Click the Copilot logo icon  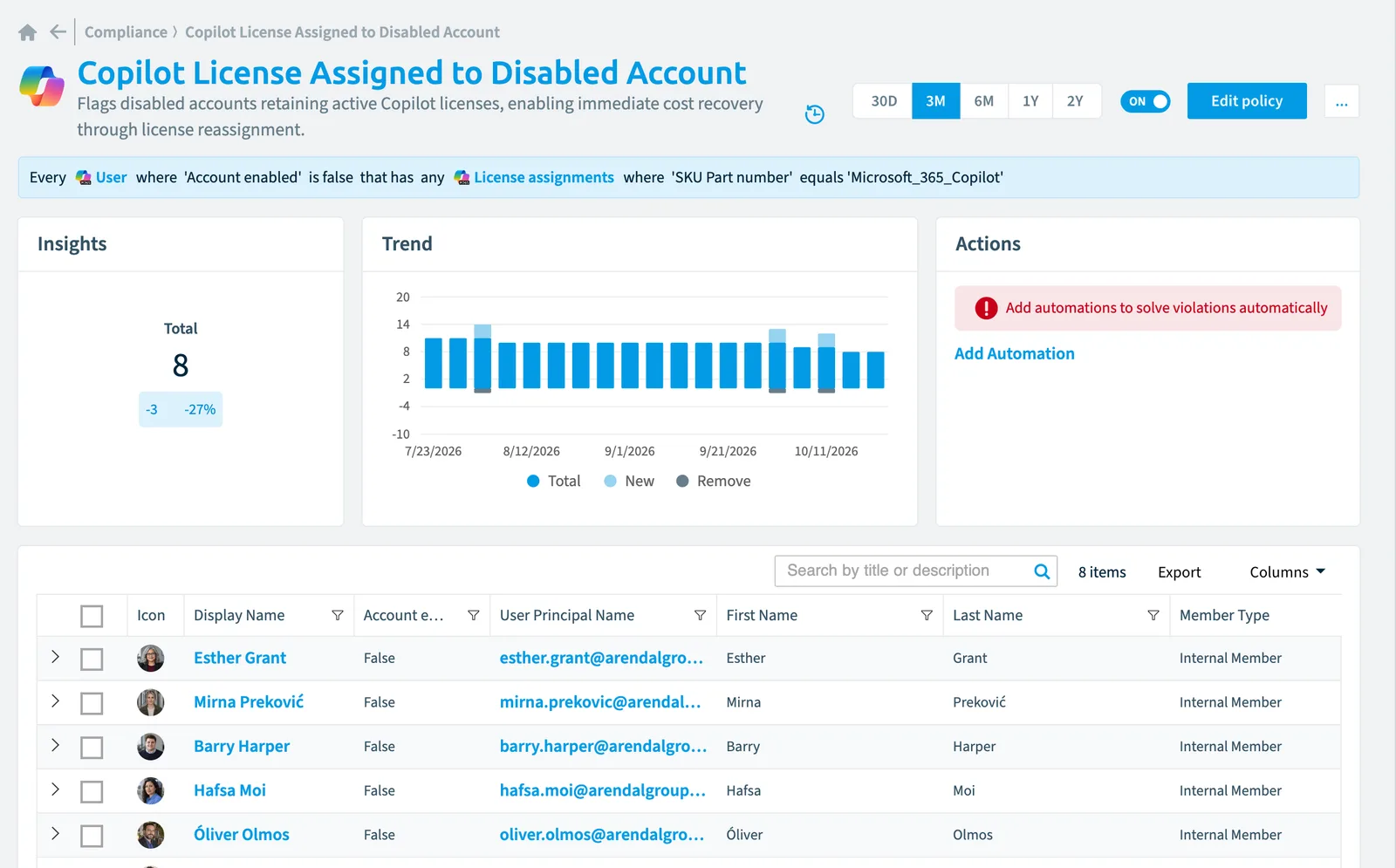coord(42,85)
